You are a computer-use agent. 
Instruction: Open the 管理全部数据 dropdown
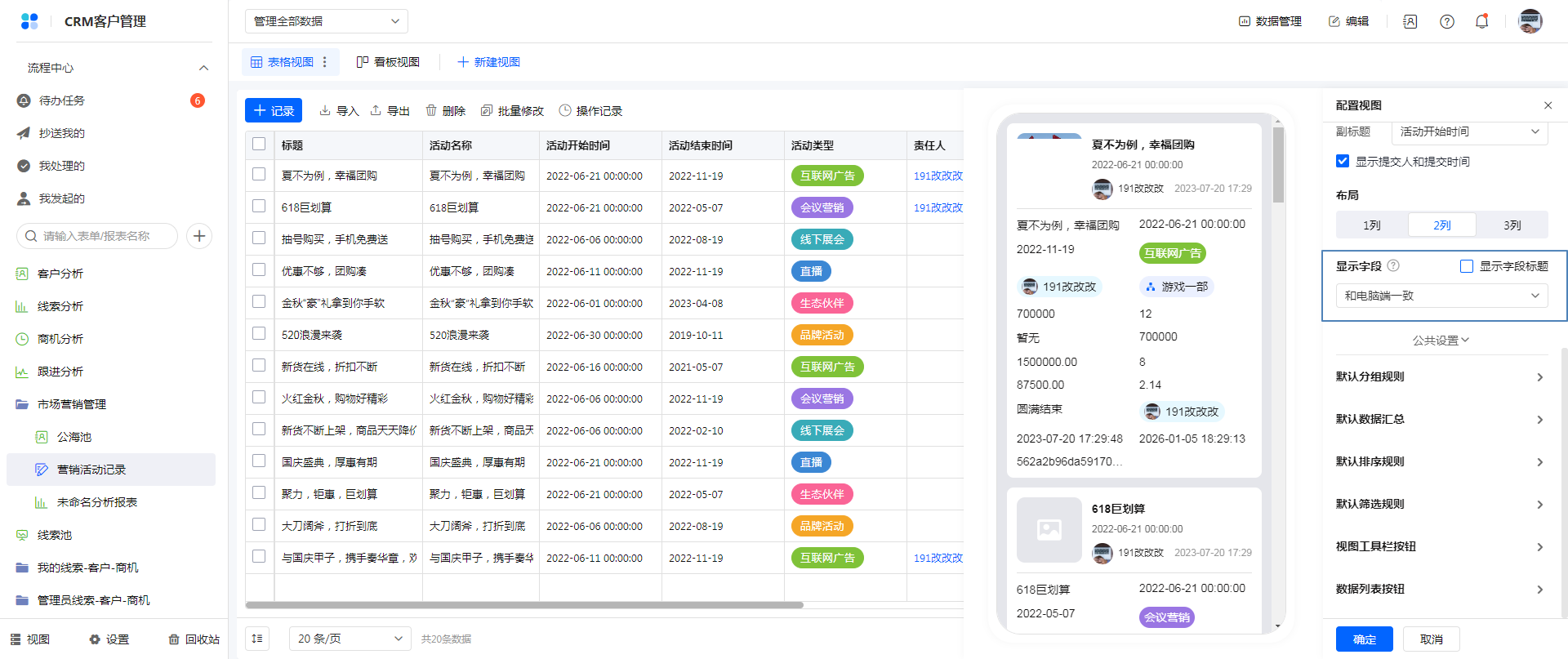point(326,21)
